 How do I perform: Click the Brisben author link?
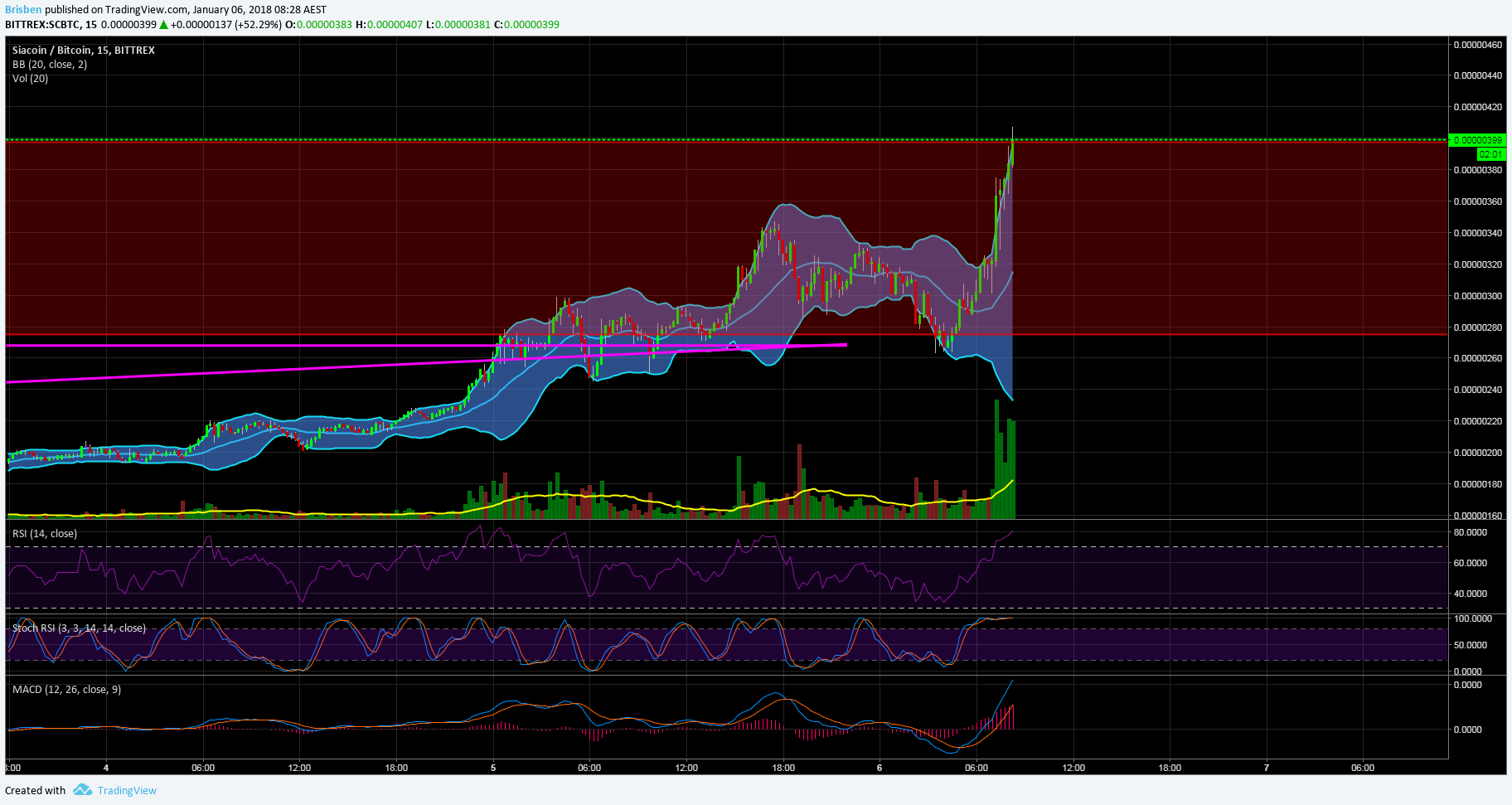[x=23, y=10]
